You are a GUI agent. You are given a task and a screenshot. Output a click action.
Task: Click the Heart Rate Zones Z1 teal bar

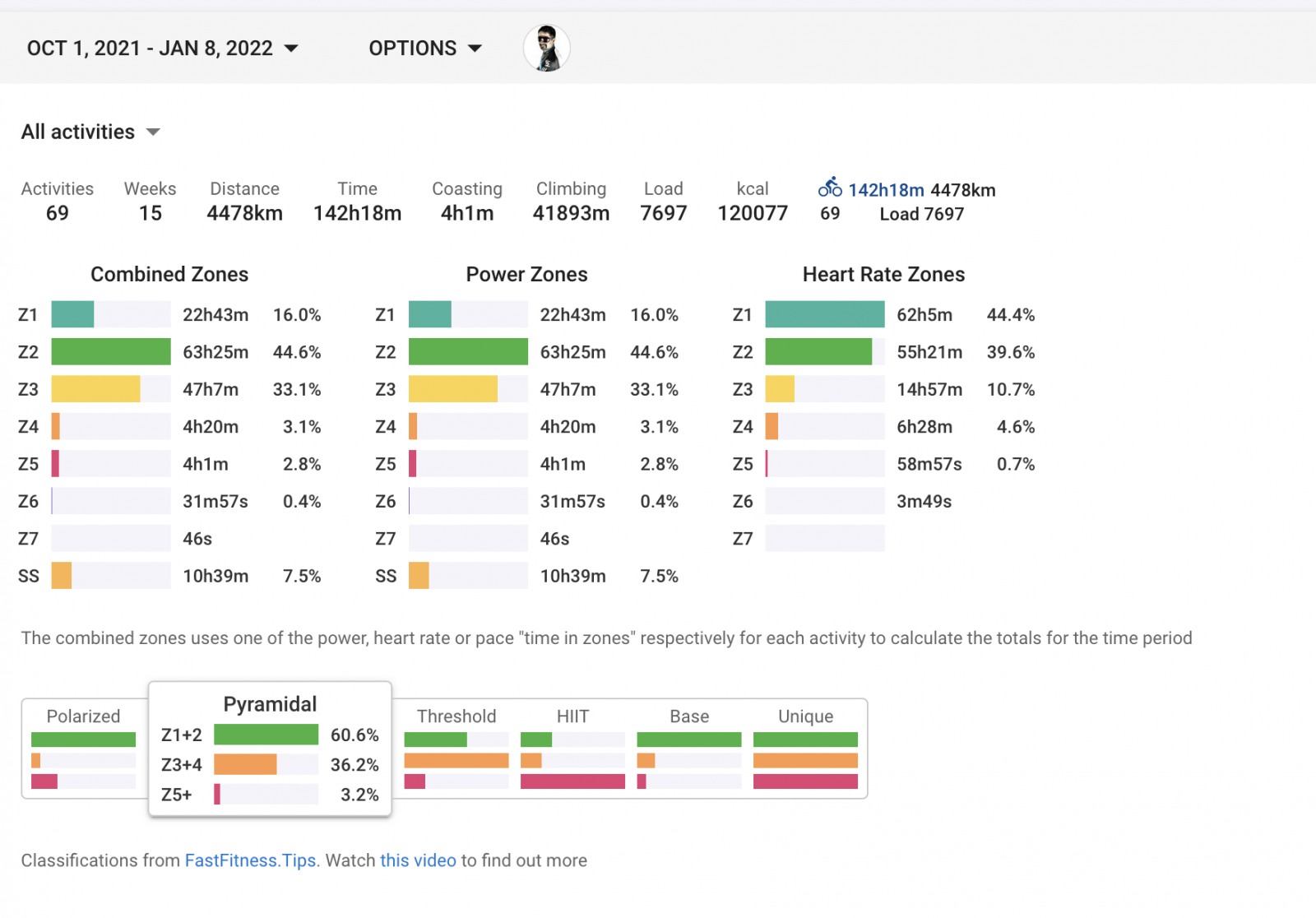point(824,315)
